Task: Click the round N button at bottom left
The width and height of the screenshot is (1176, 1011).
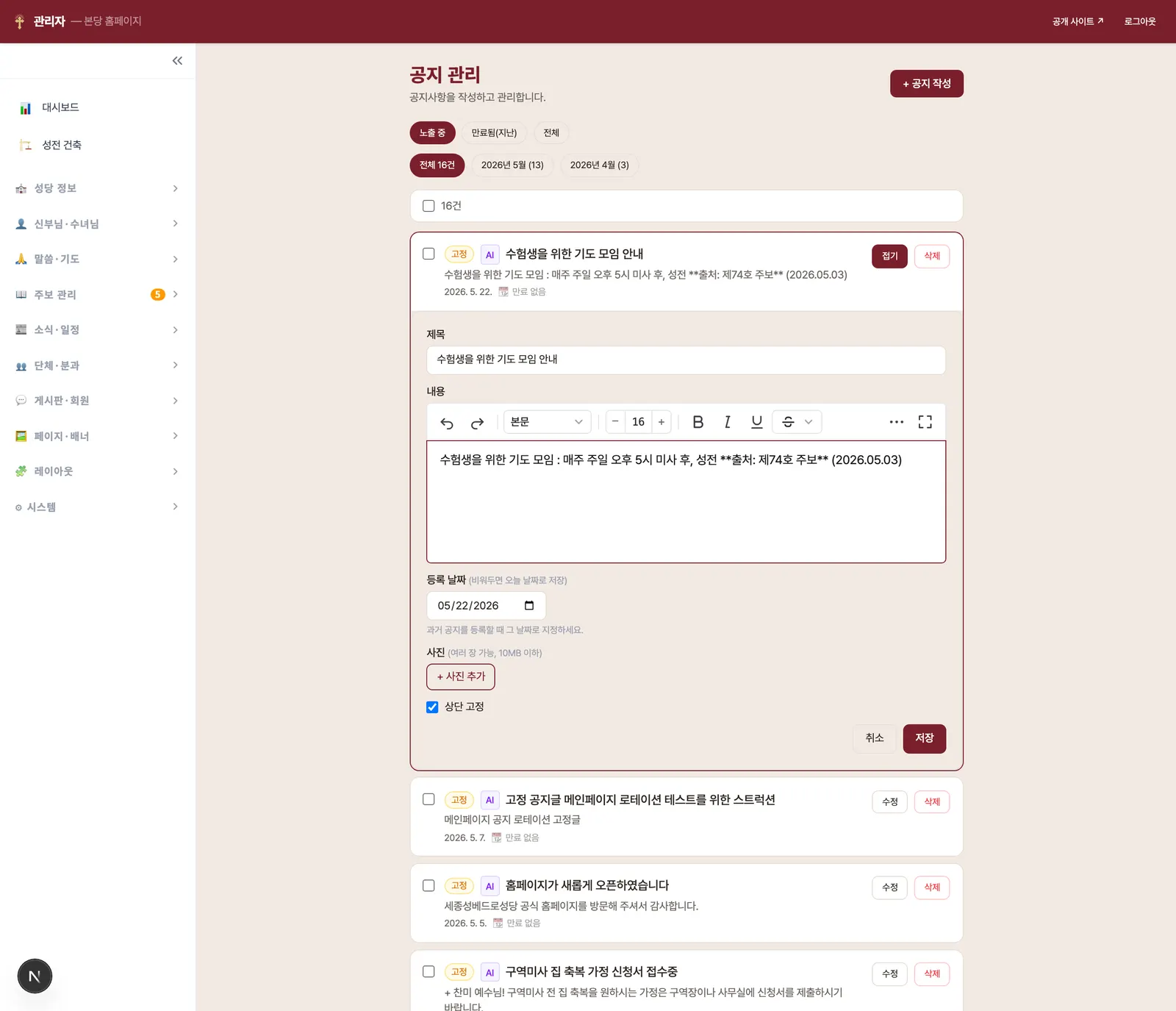Action: pos(35,976)
